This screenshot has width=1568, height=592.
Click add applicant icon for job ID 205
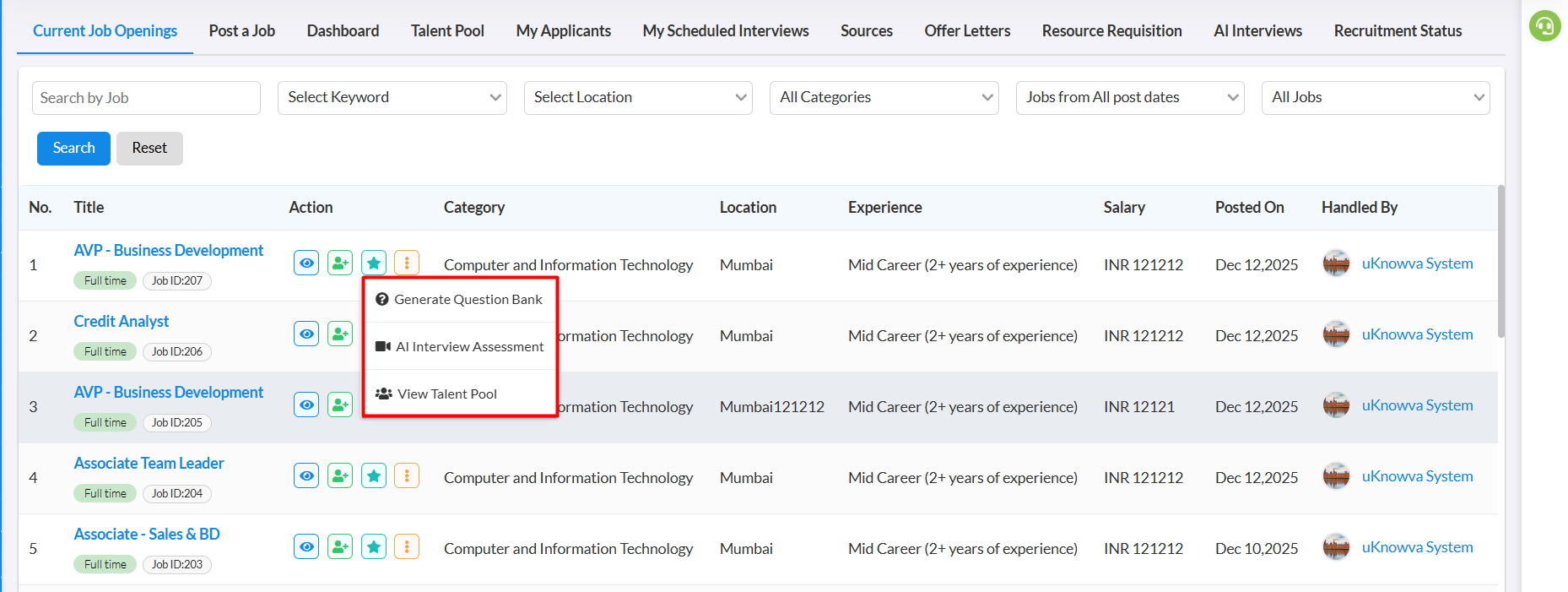[340, 405]
